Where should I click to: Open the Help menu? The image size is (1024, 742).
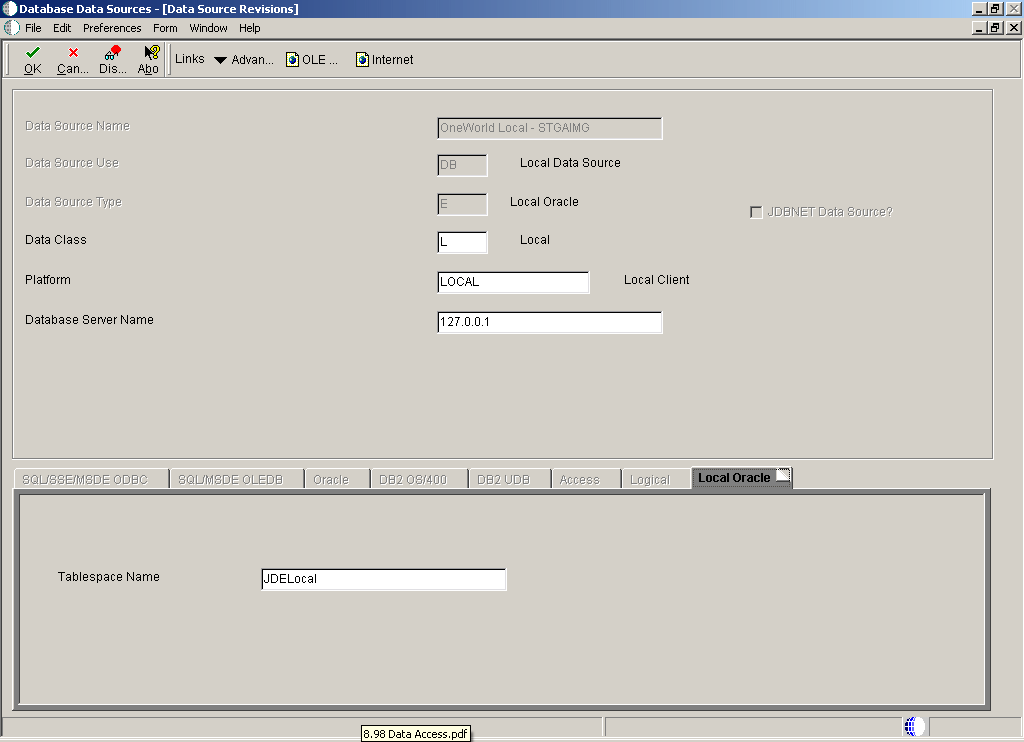click(249, 28)
